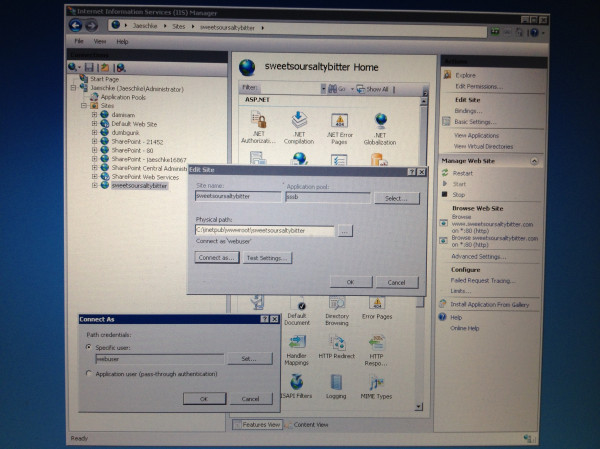Expand sweetsoursaltybitter site node
The height and width of the screenshot is (449, 600).
94,185
